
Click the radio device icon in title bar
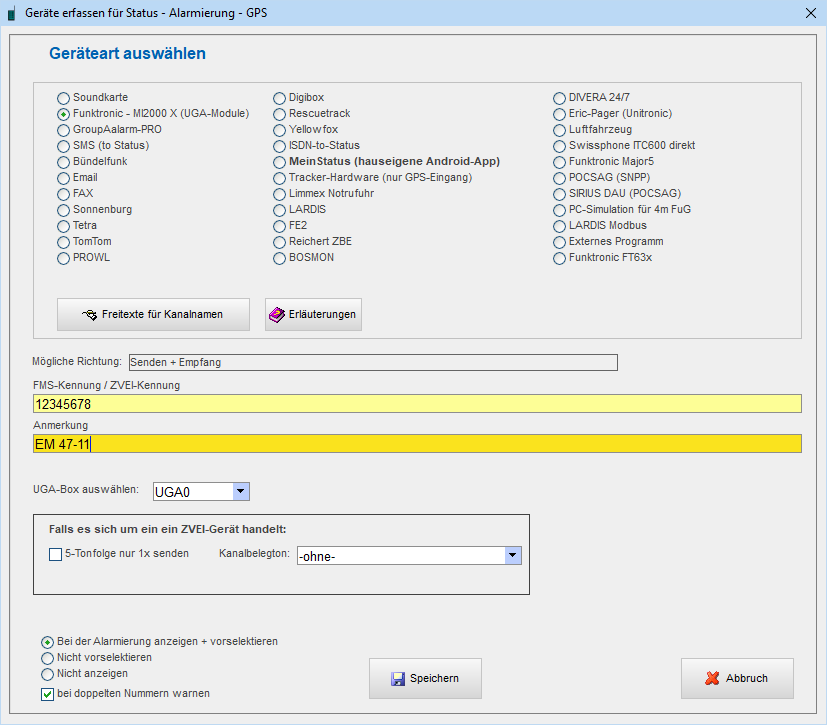11,14
